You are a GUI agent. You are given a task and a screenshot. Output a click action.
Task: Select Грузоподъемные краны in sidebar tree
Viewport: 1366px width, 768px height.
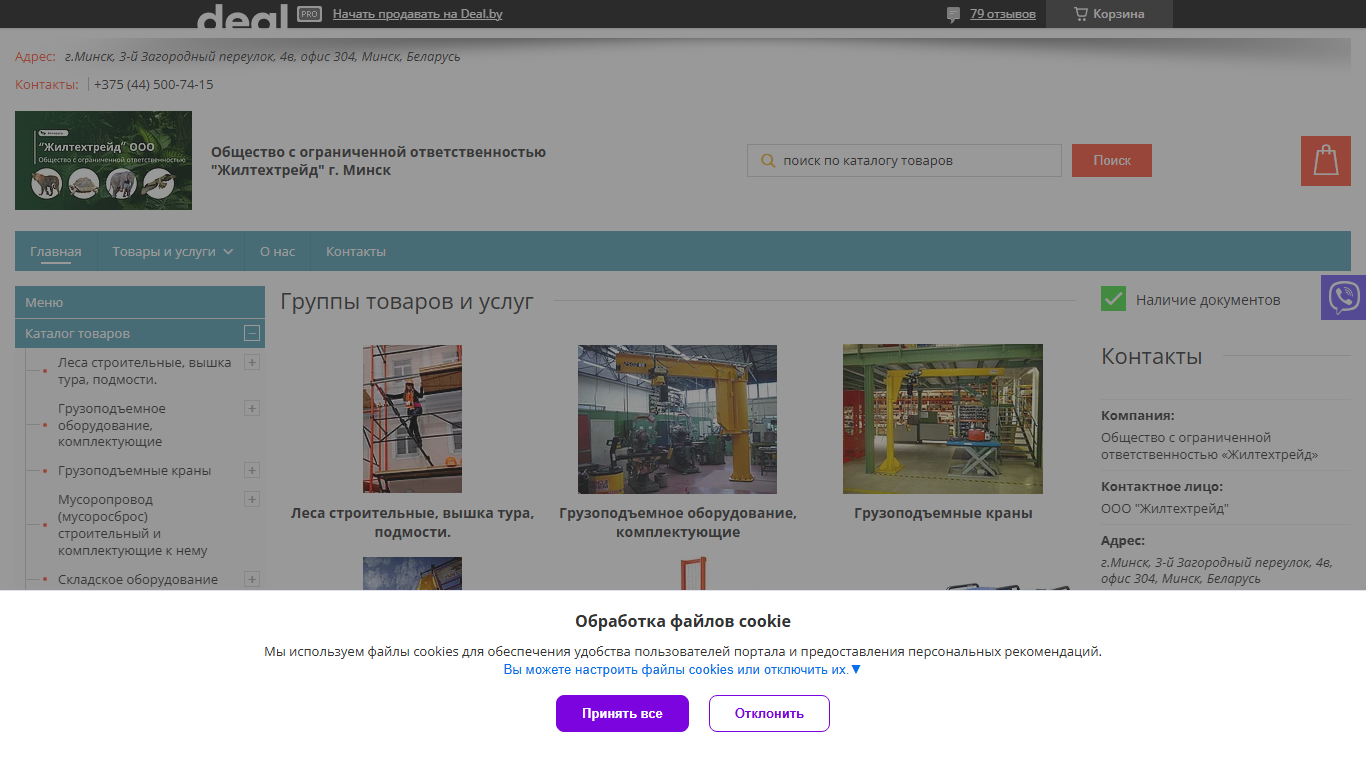(x=135, y=470)
